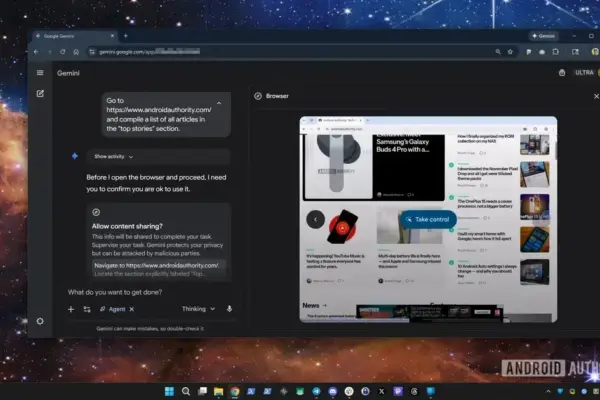The height and width of the screenshot is (400, 600).
Task: Open site info icon in address bar
Action: [92, 52]
